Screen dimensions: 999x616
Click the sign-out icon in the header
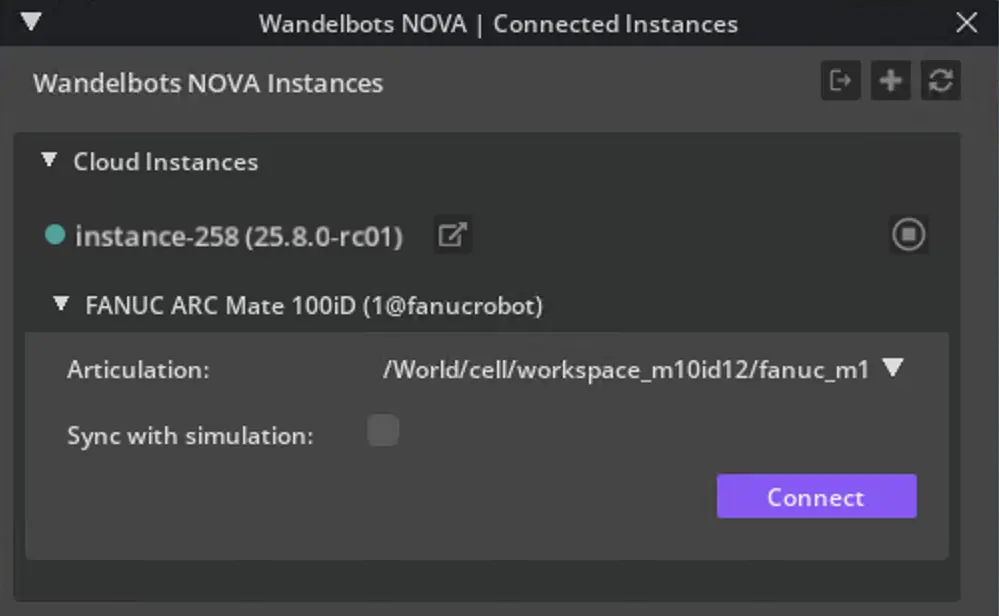click(x=840, y=81)
